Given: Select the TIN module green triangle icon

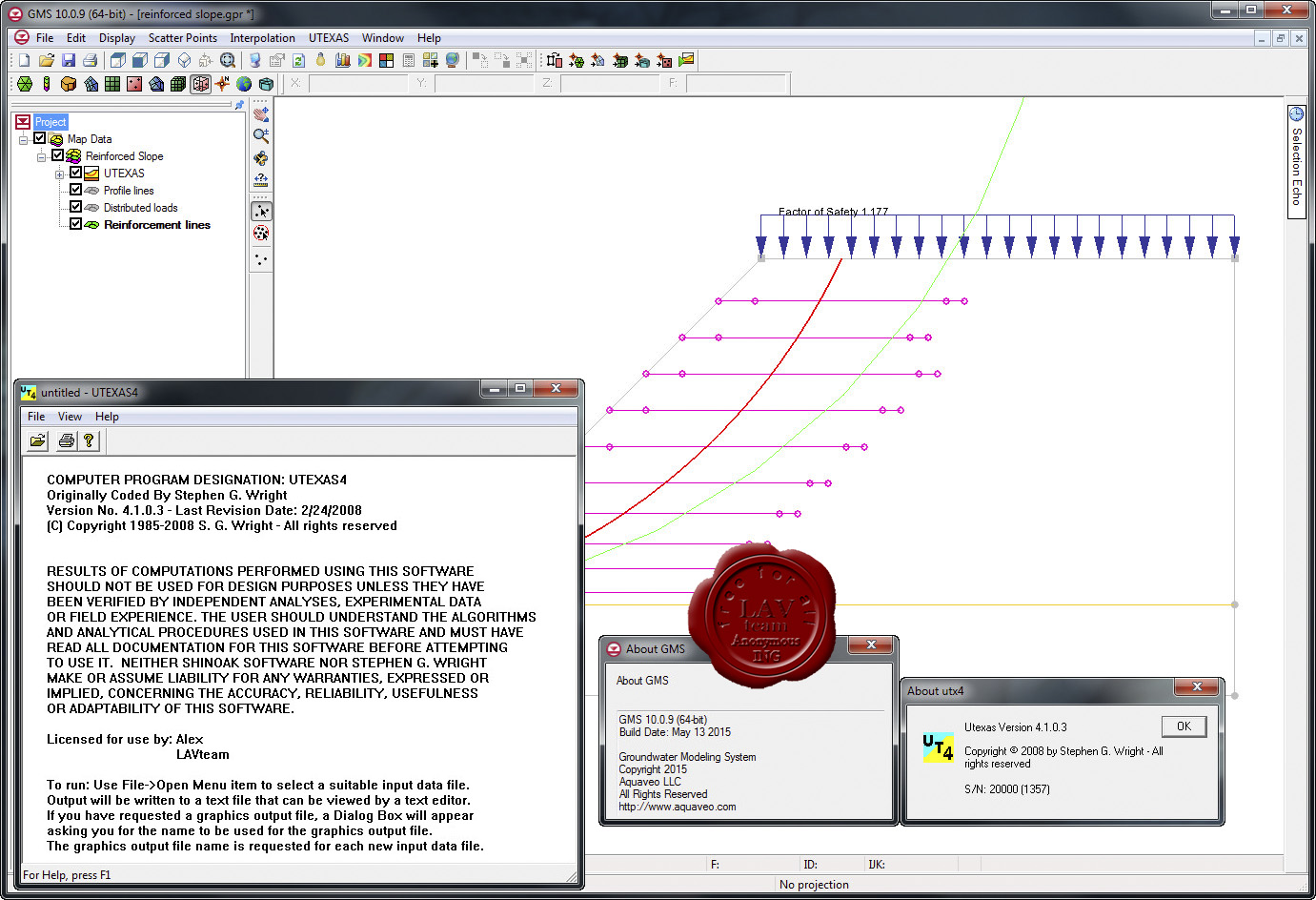Looking at the screenshot, I should (25, 84).
